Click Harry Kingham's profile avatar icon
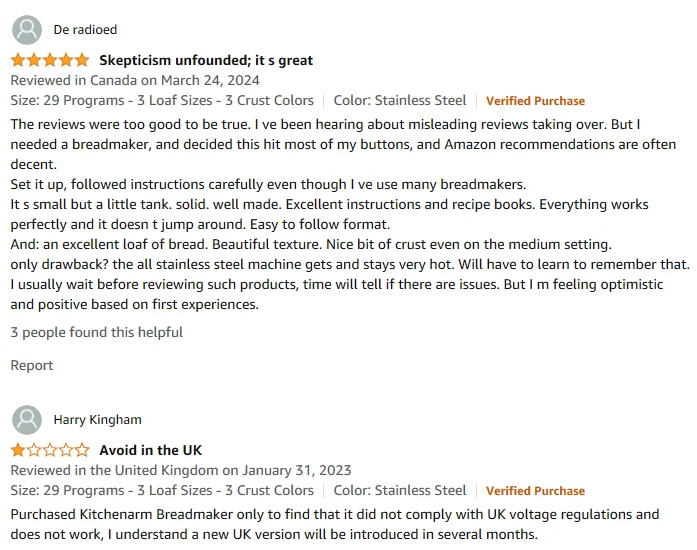The width and height of the screenshot is (697, 550). click(27, 420)
